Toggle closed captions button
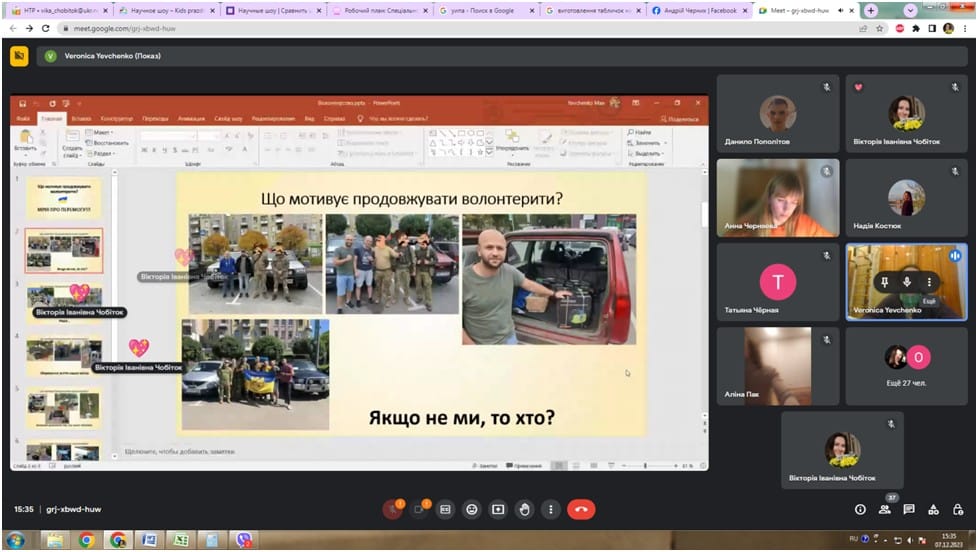The height and width of the screenshot is (552, 978). (x=446, y=509)
